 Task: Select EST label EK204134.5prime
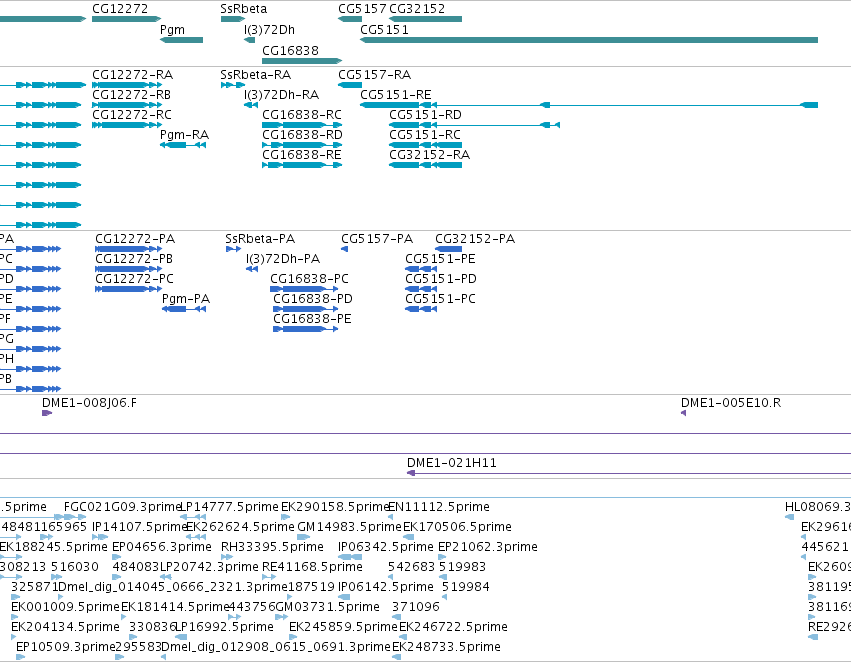pyautogui.click(x=65, y=627)
